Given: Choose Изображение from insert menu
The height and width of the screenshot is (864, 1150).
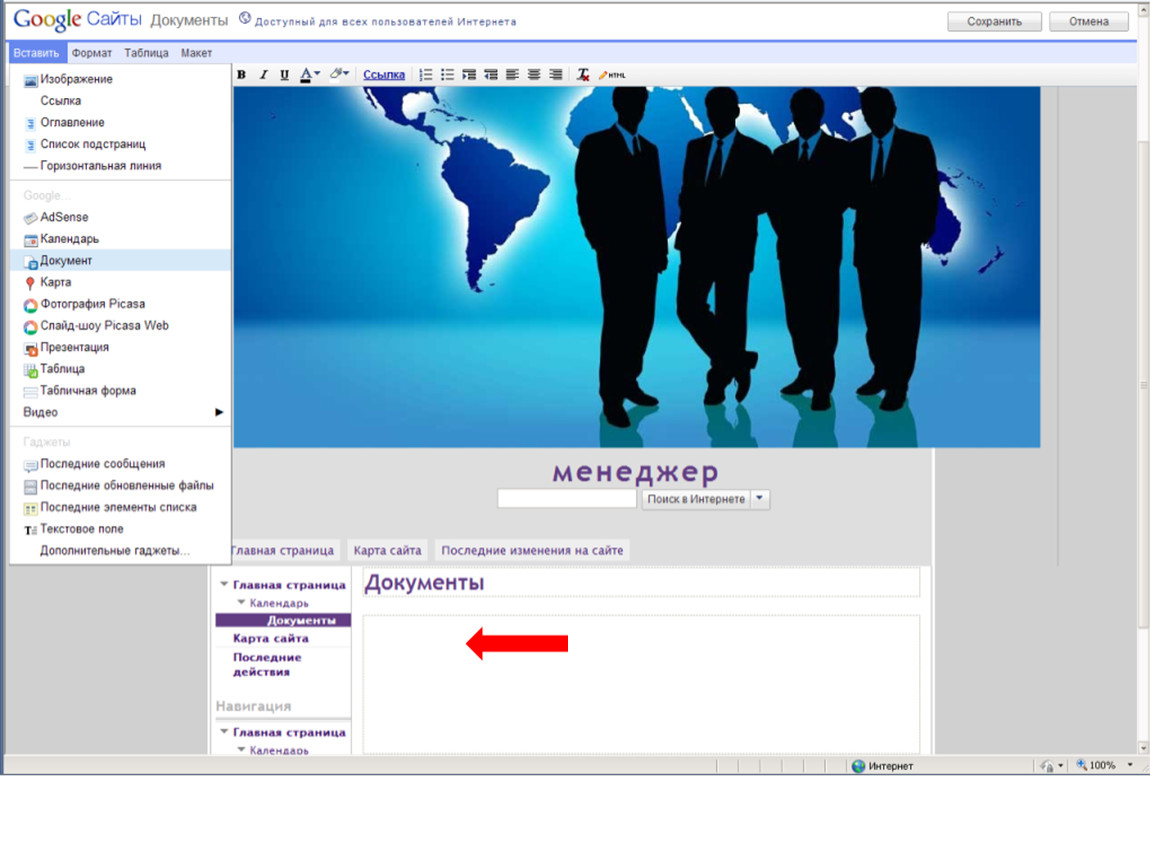Looking at the screenshot, I should tap(120, 79).
